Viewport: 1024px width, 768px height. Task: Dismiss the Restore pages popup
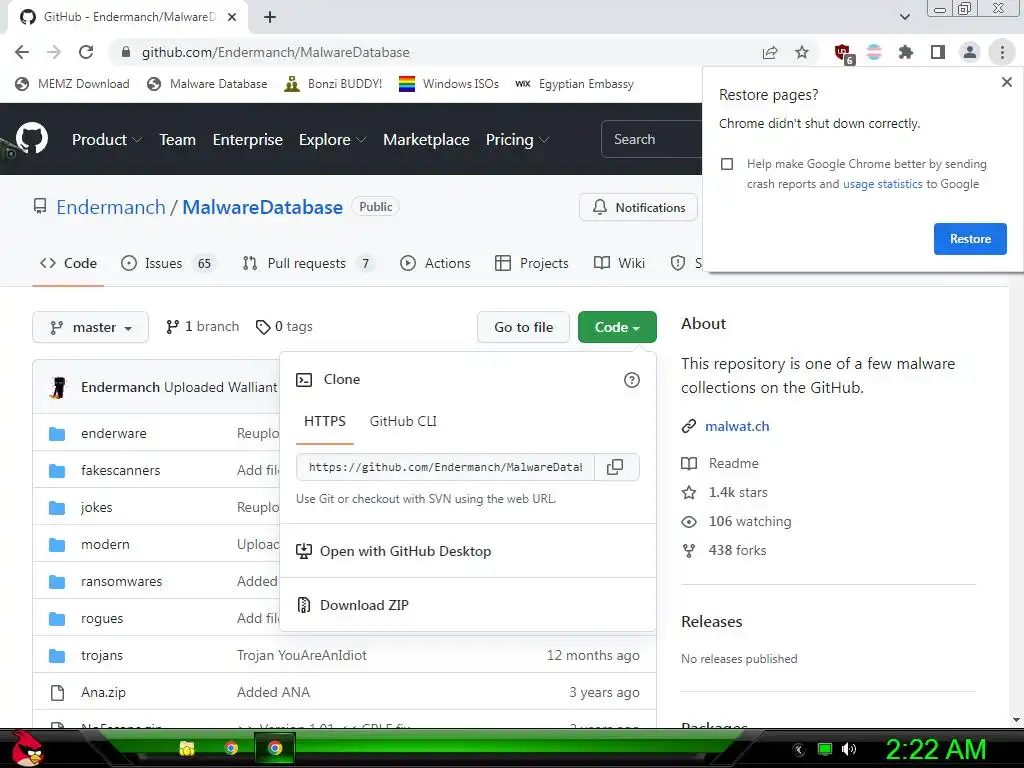[1006, 82]
